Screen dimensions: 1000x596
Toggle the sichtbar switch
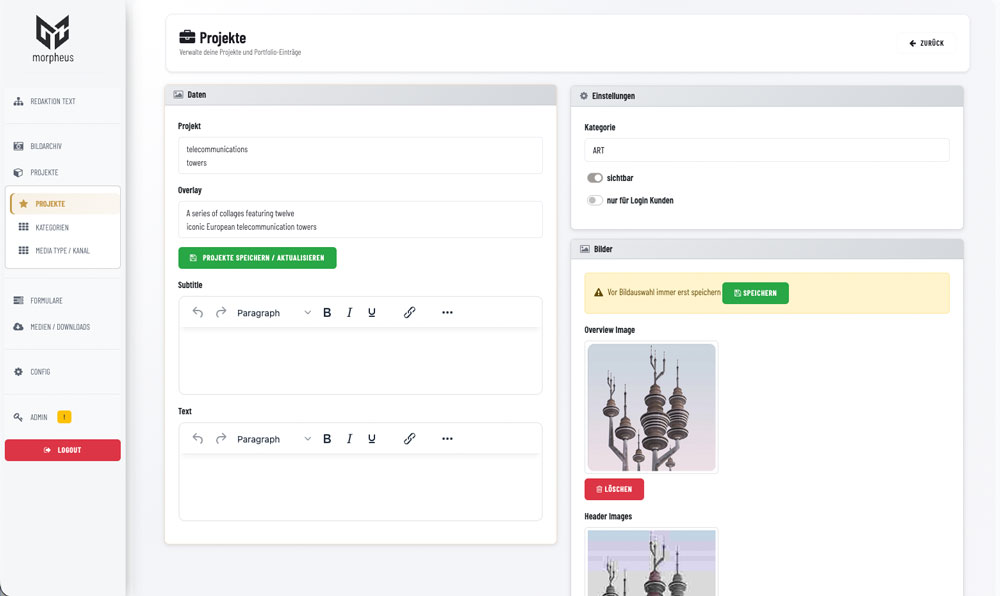coord(595,178)
